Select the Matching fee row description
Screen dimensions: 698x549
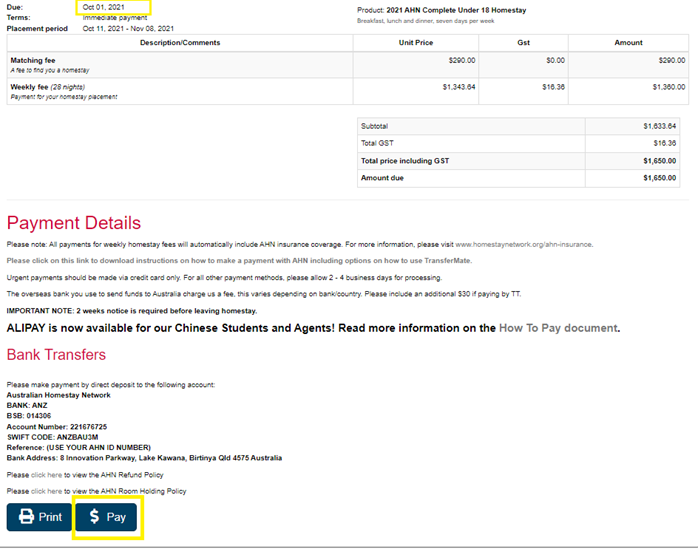32,60
